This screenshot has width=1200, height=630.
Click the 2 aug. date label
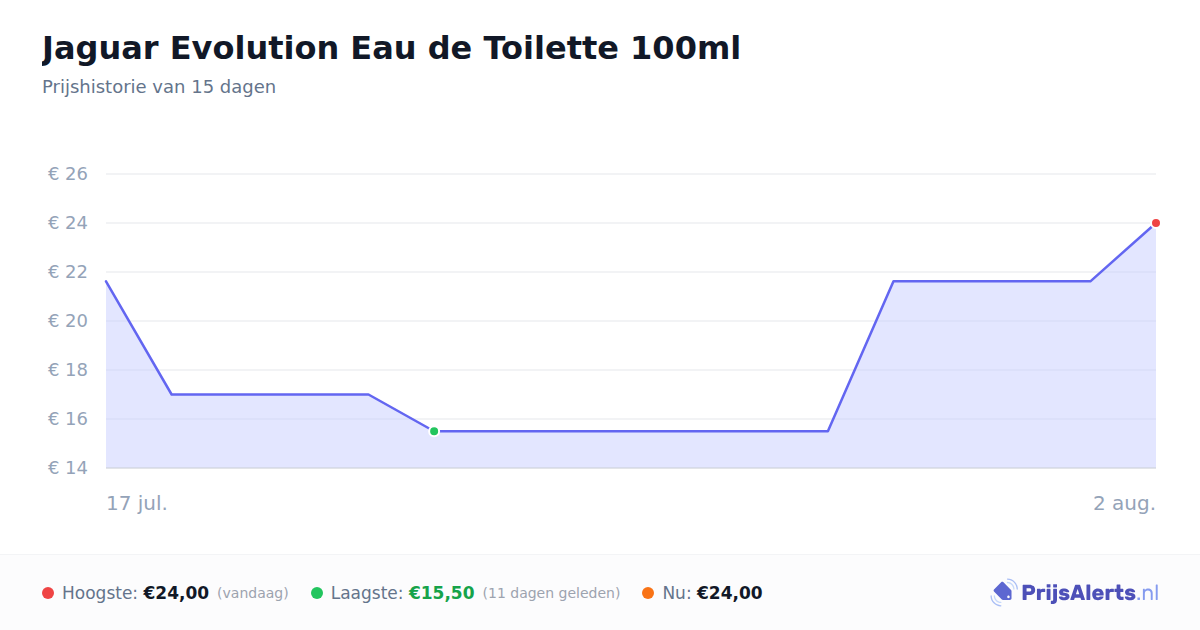coord(1124,503)
